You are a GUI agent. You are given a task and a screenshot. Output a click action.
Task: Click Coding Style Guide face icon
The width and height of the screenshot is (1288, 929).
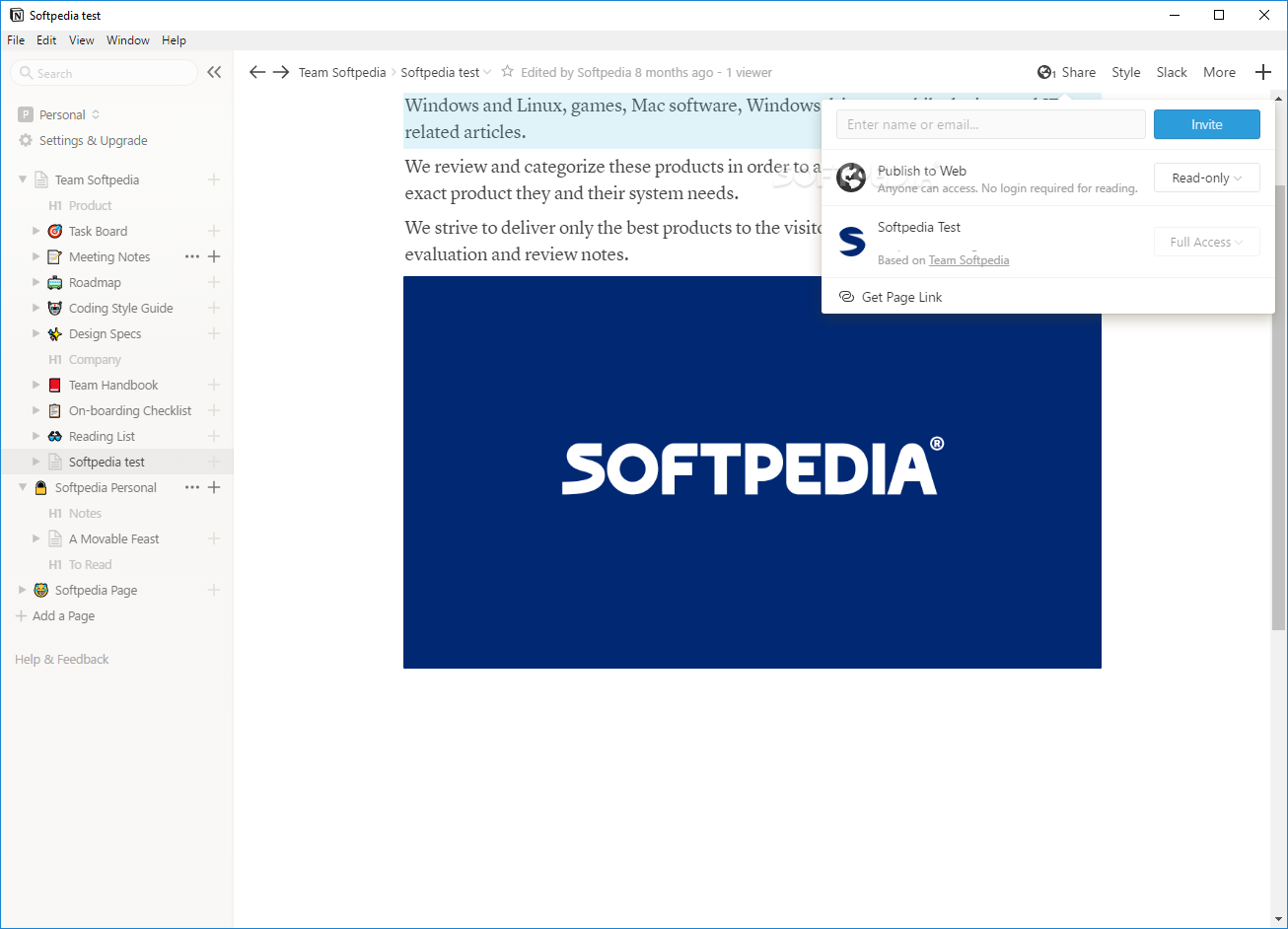coord(55,308)
